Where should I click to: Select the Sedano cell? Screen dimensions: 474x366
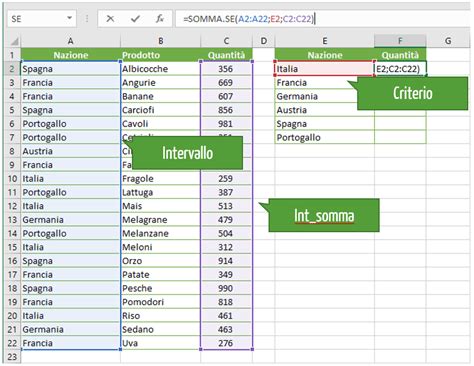(x=160, y=329)
